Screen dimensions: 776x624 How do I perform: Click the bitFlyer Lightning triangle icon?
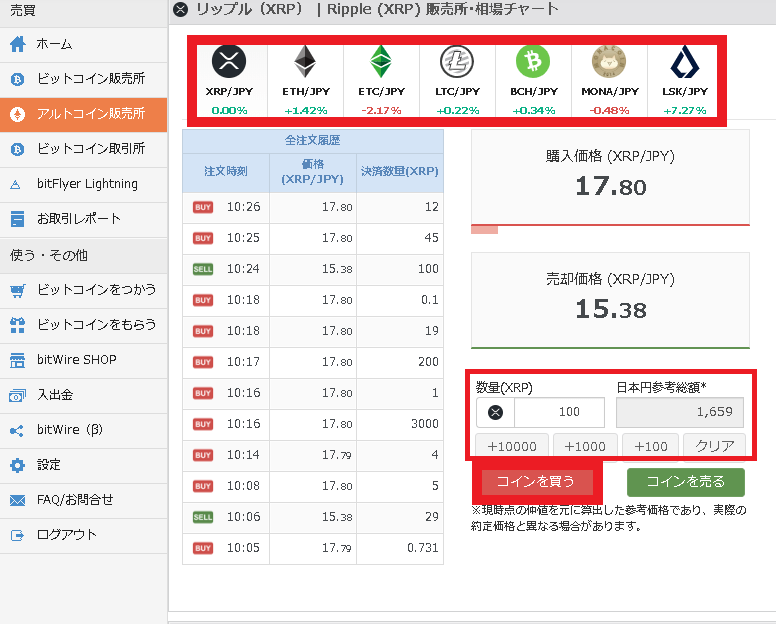(15, 185)
